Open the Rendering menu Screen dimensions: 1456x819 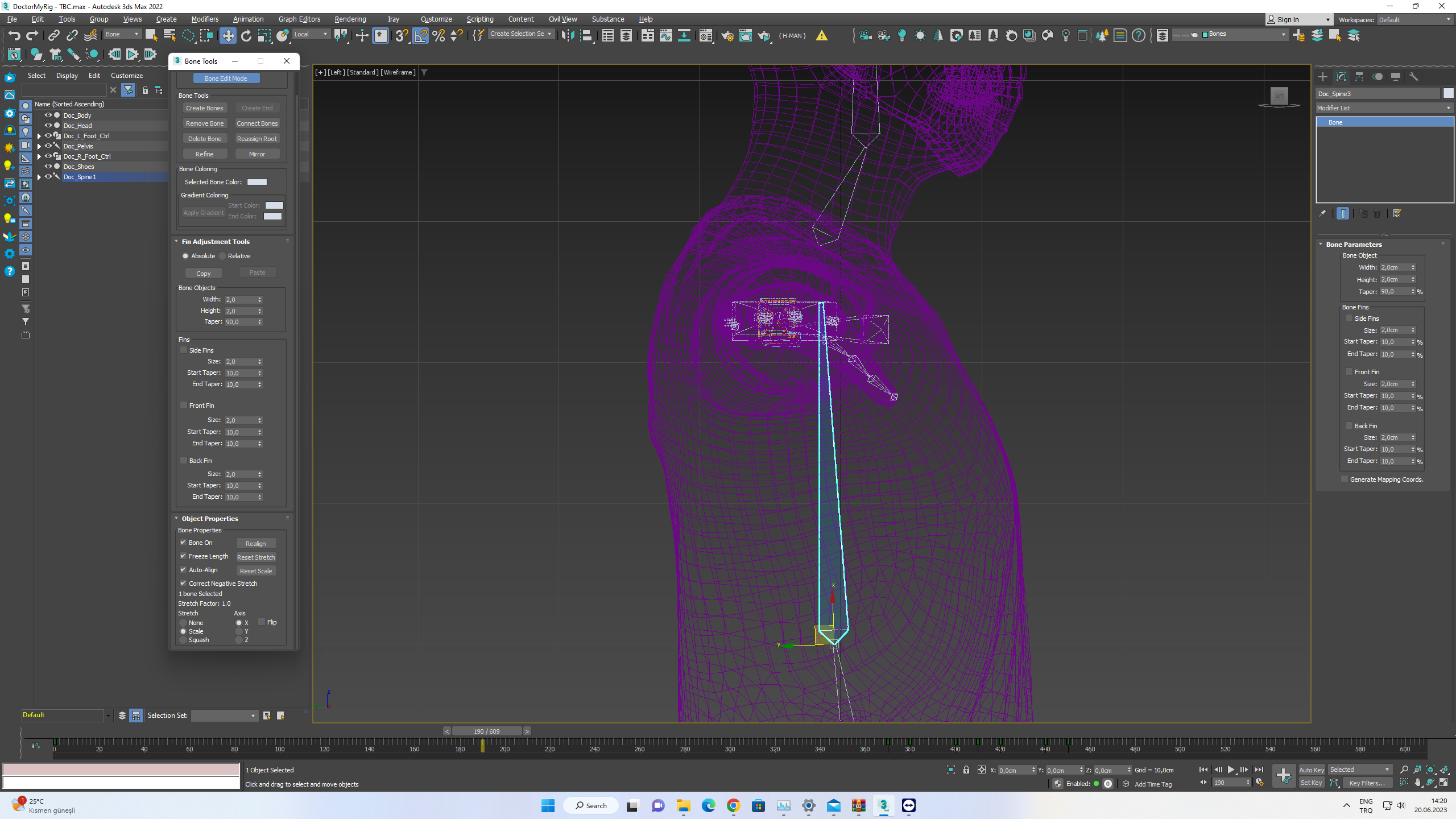click(350, 19)
